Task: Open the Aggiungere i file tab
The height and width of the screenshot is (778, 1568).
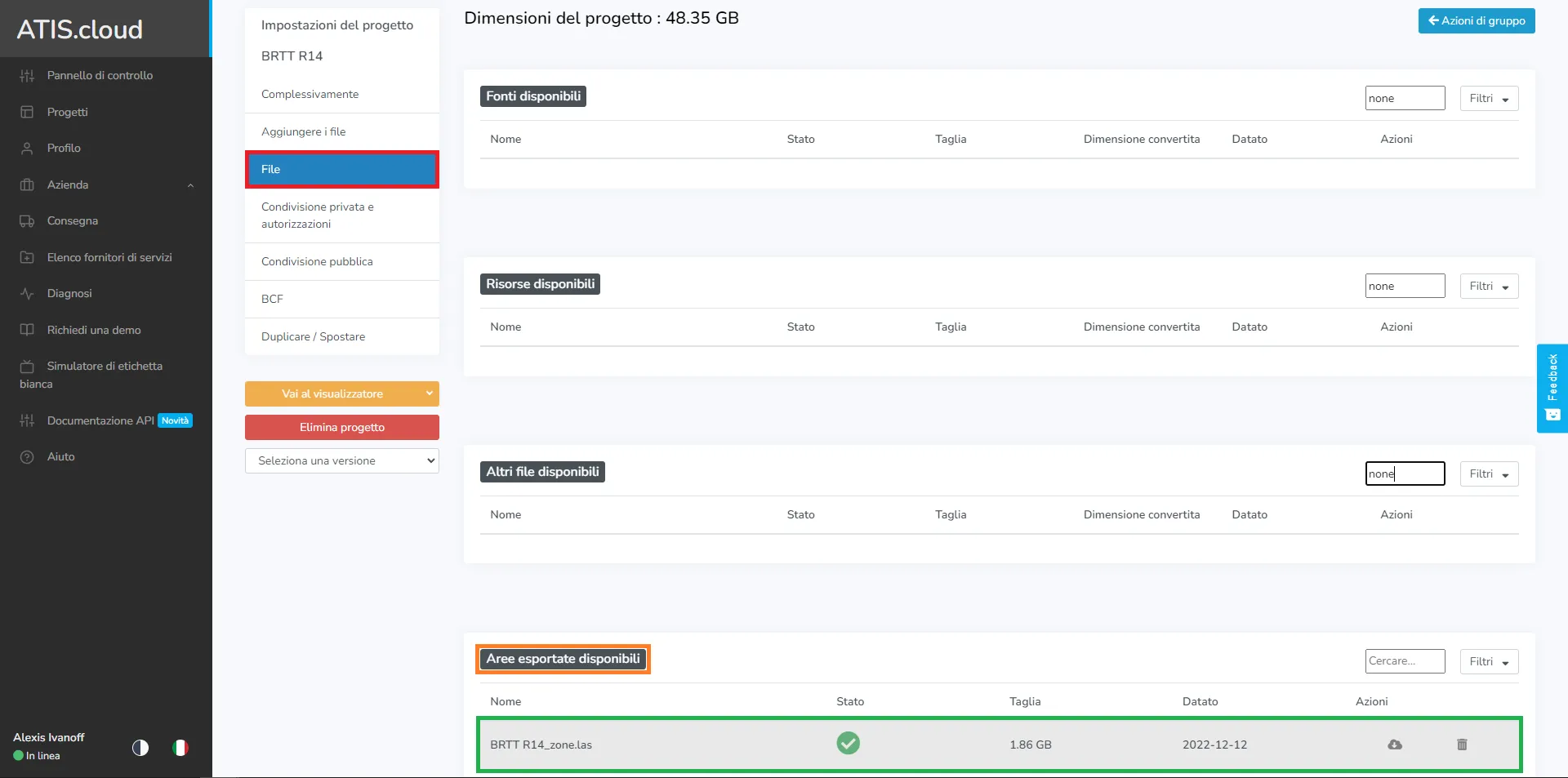Action: [x=342, y=131]
